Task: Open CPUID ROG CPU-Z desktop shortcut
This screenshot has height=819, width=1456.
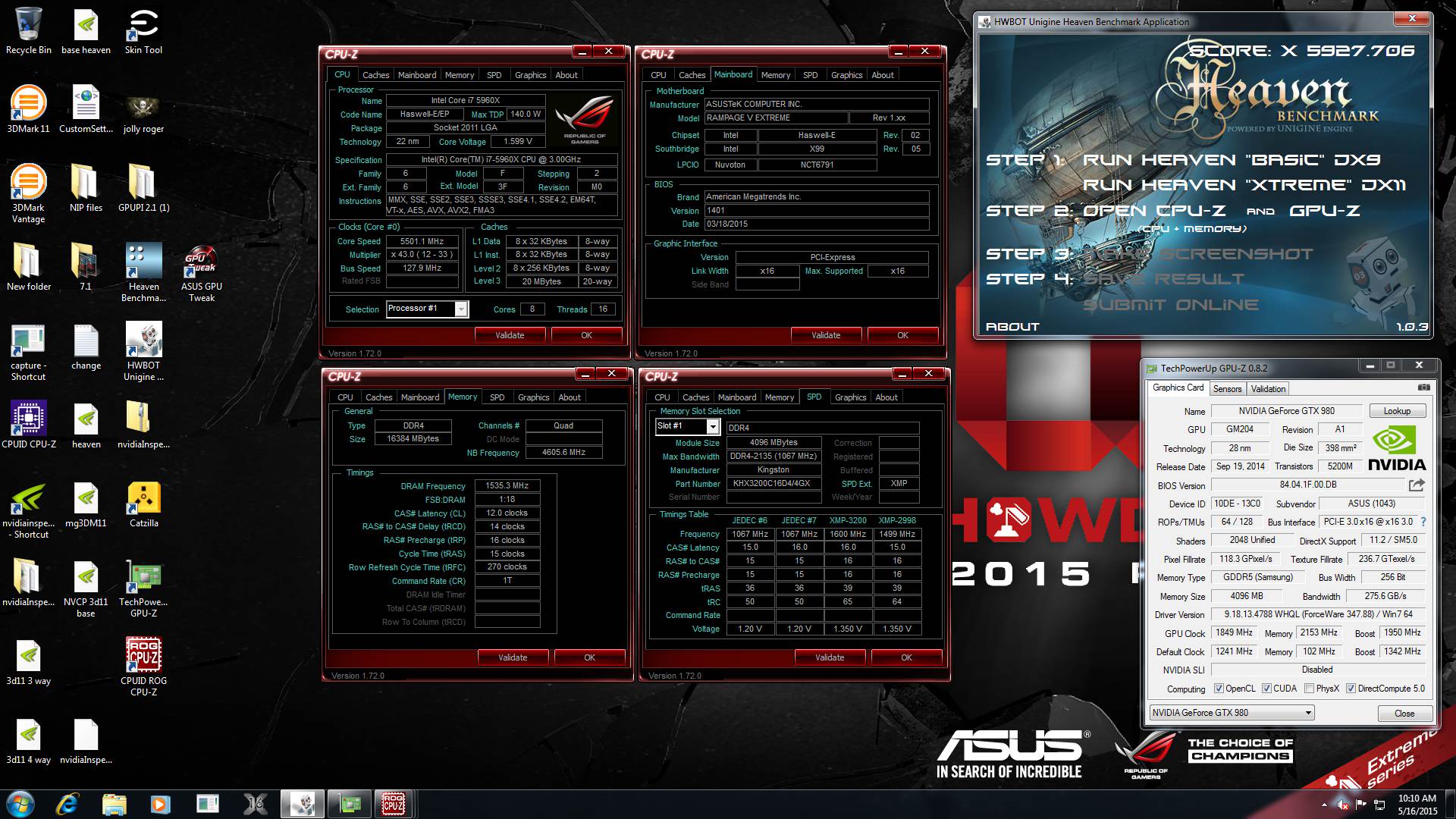Action: [143, 668]
